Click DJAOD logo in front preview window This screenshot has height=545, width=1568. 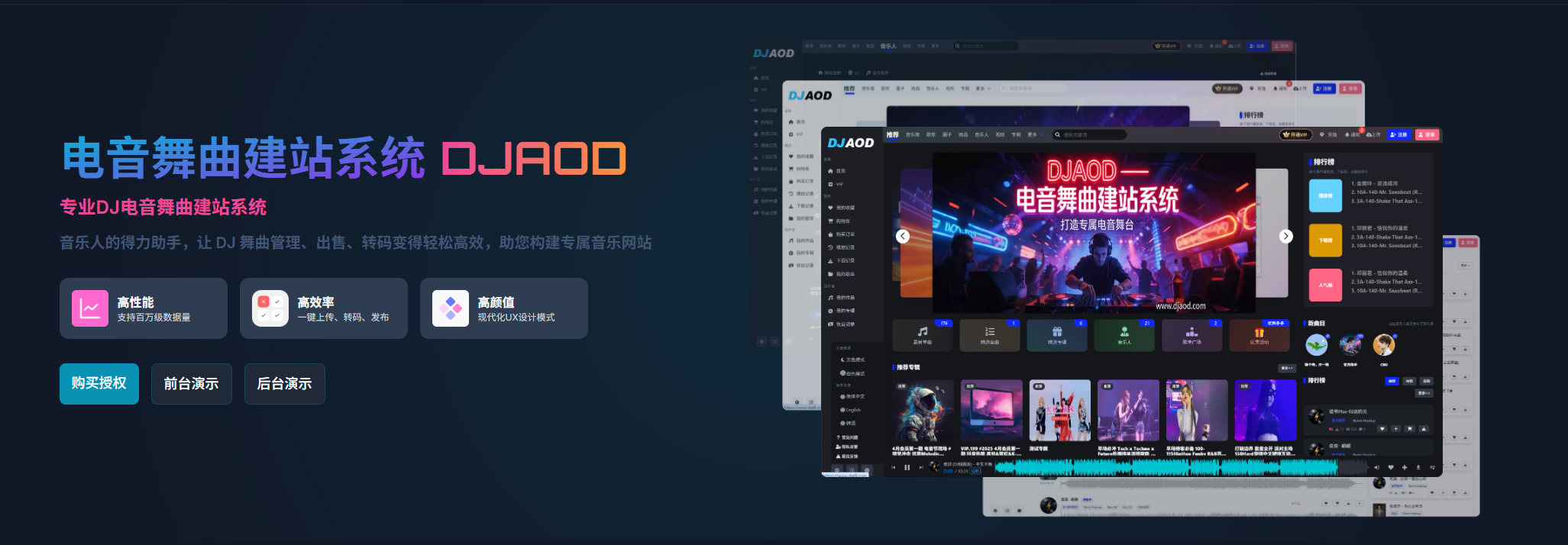point(851,143)
